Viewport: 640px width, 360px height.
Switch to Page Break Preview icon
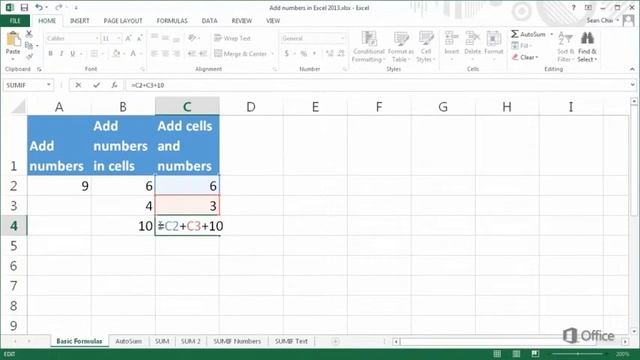click(535, 353)
